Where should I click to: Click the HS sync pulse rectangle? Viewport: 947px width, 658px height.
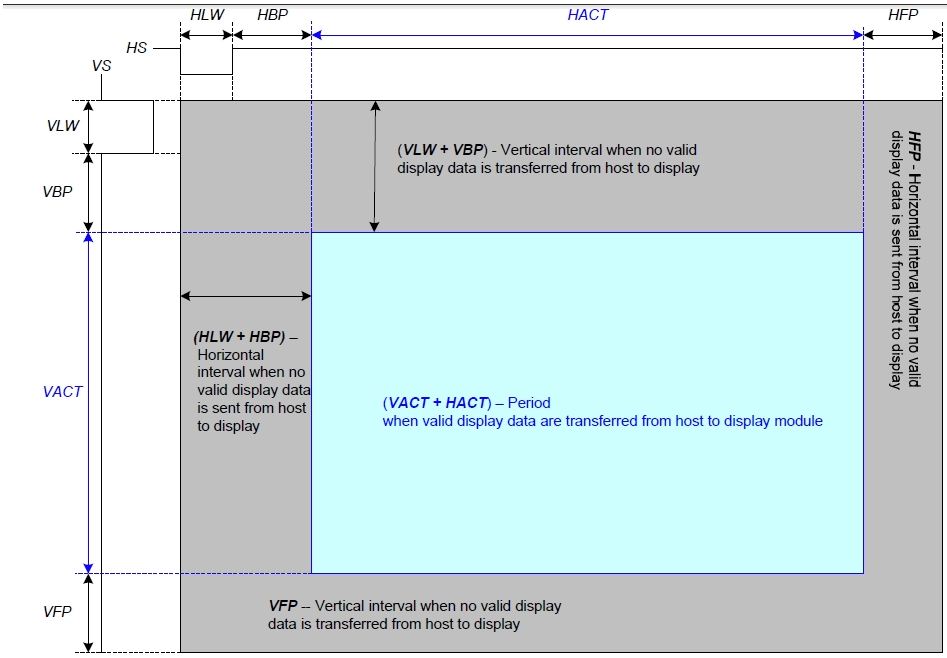point(206,61)
